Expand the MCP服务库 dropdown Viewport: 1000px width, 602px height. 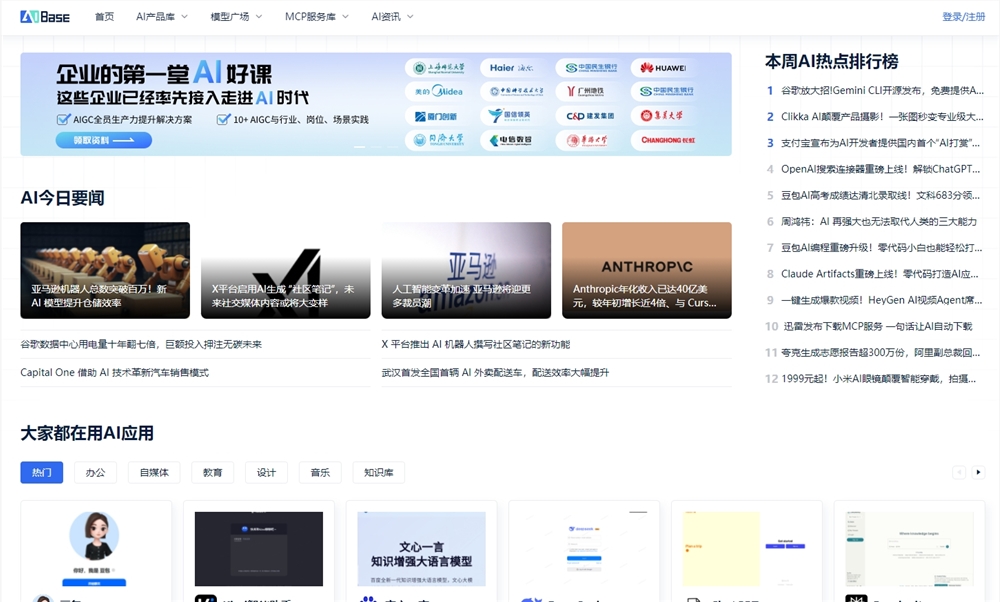pyautogui.click(x=313, y=16)
